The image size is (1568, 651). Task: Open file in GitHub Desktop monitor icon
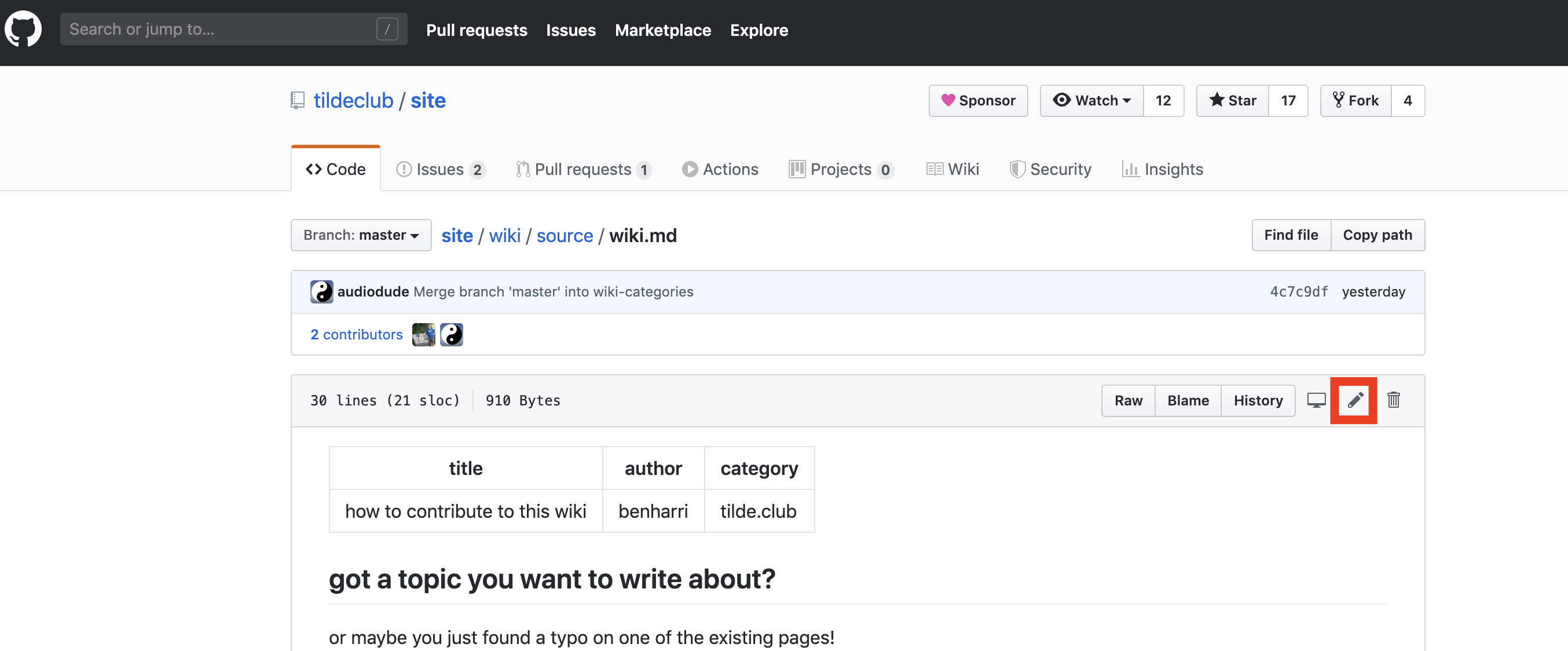click(1316, 400)
